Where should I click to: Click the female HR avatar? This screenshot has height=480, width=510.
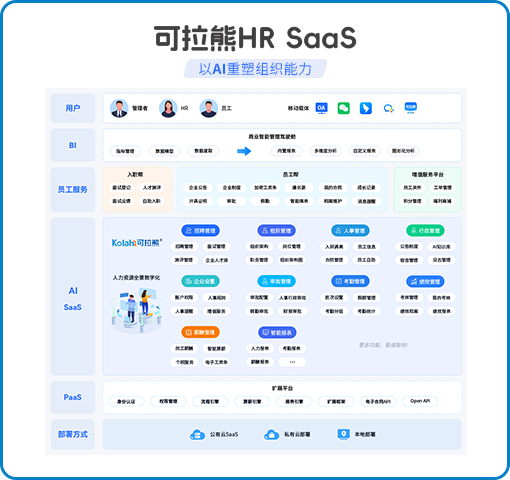tap(168, 108)
